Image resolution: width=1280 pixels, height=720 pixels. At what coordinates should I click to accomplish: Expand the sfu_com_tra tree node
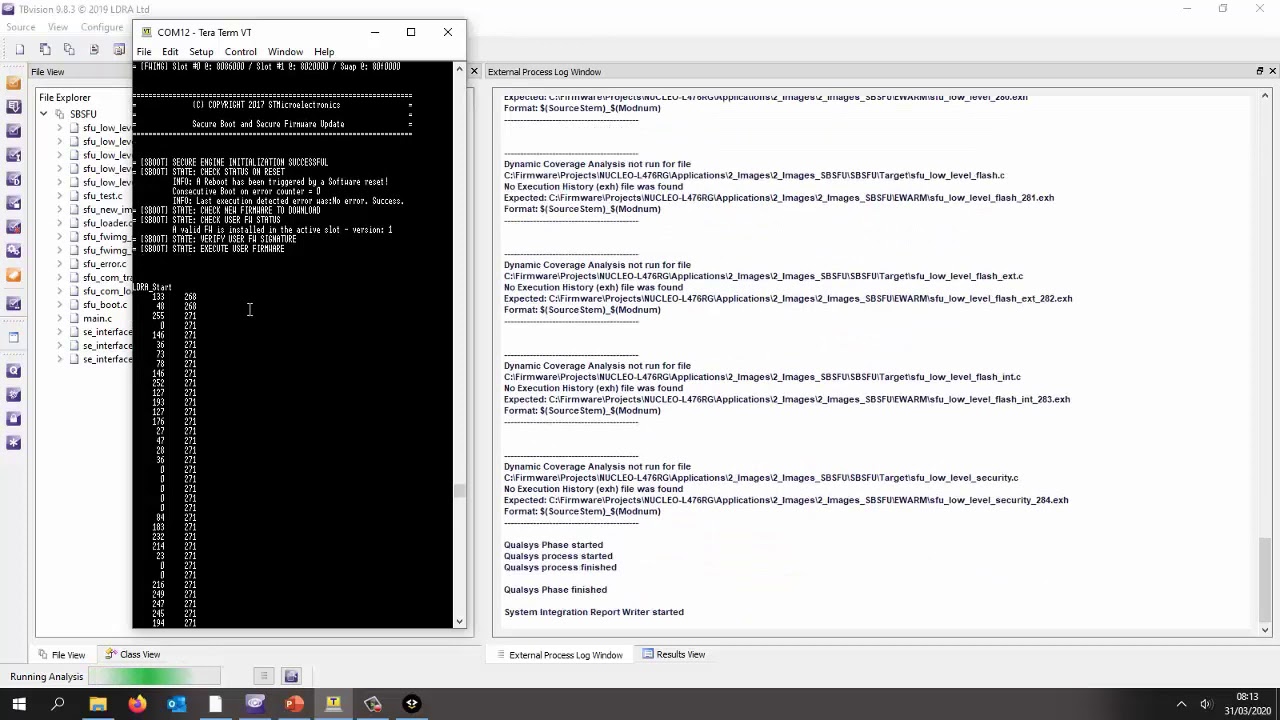(x=59, y=278)
